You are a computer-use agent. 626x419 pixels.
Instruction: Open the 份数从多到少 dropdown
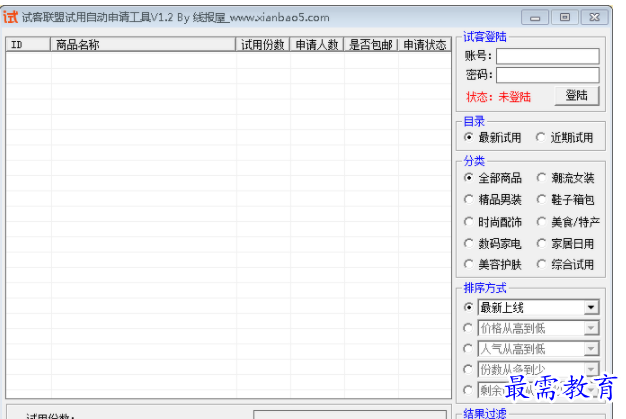tap(591, 369)
